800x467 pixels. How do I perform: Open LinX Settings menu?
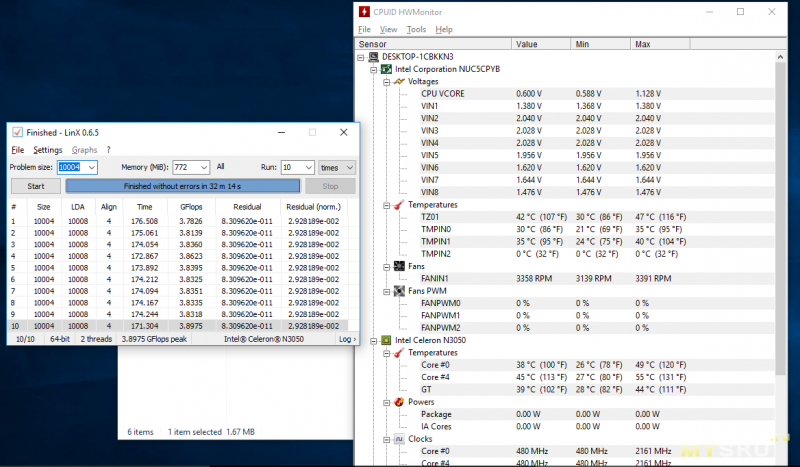[47, 150]
